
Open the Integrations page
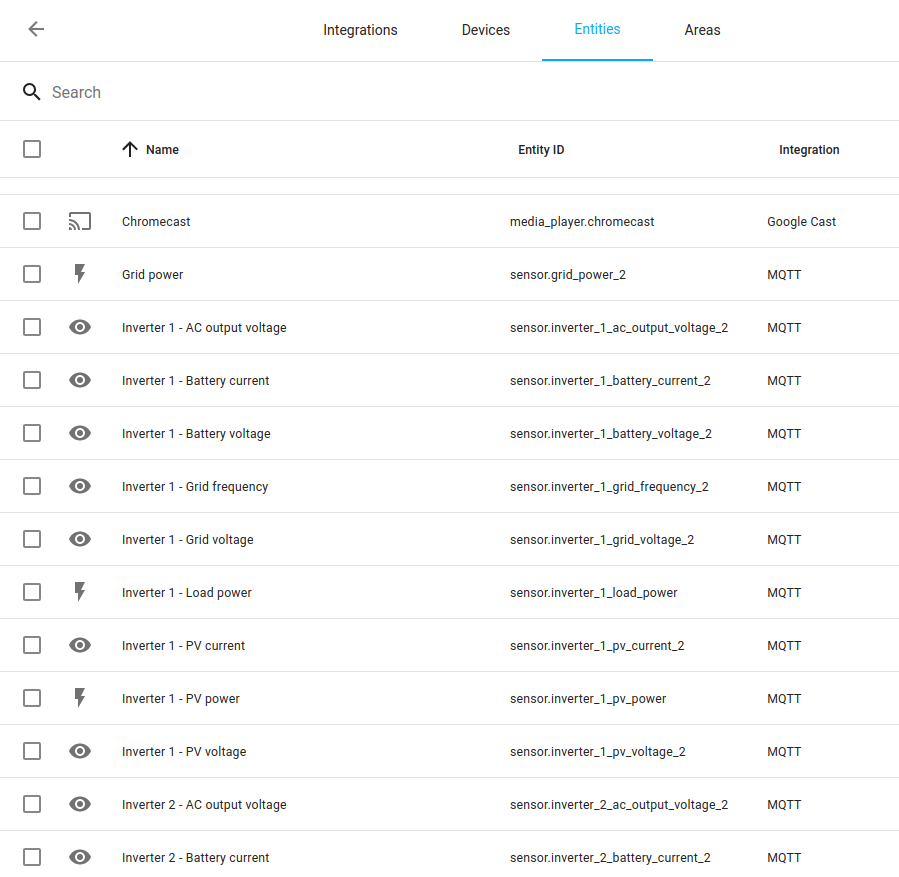[x=360, y=30]
